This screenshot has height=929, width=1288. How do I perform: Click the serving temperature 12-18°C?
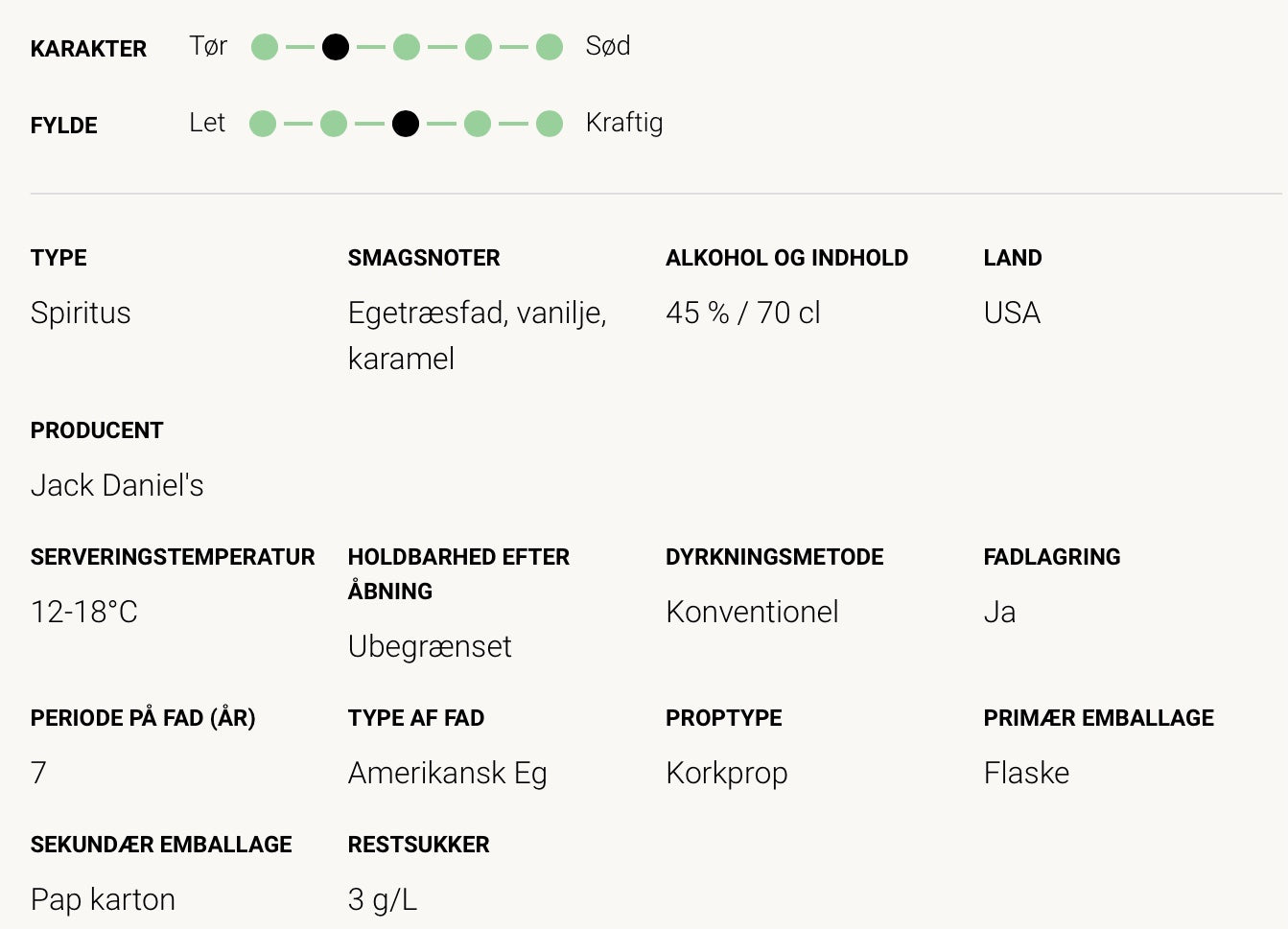click(84, 612)
